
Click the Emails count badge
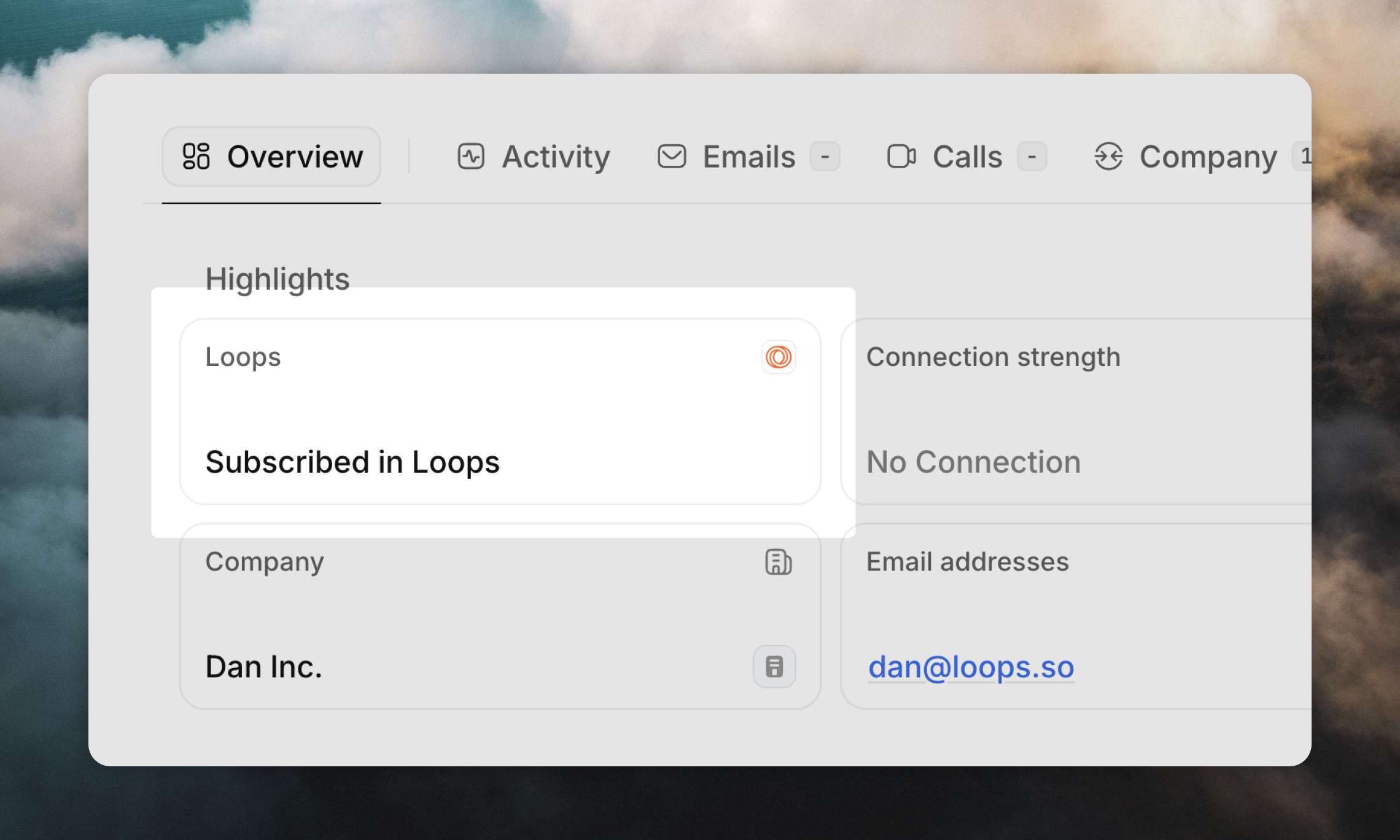pos(825,157)
